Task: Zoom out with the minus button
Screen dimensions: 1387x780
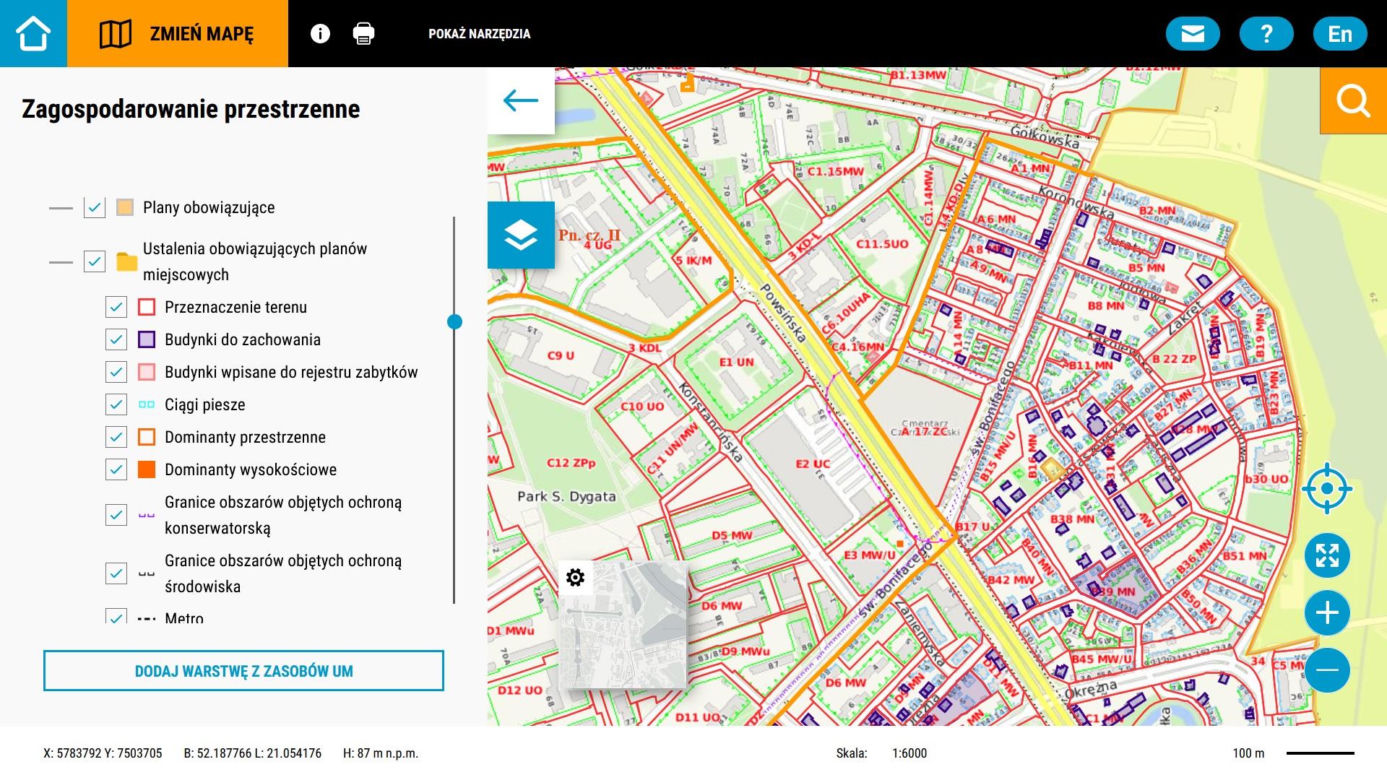Action: tap(1327, 669)
